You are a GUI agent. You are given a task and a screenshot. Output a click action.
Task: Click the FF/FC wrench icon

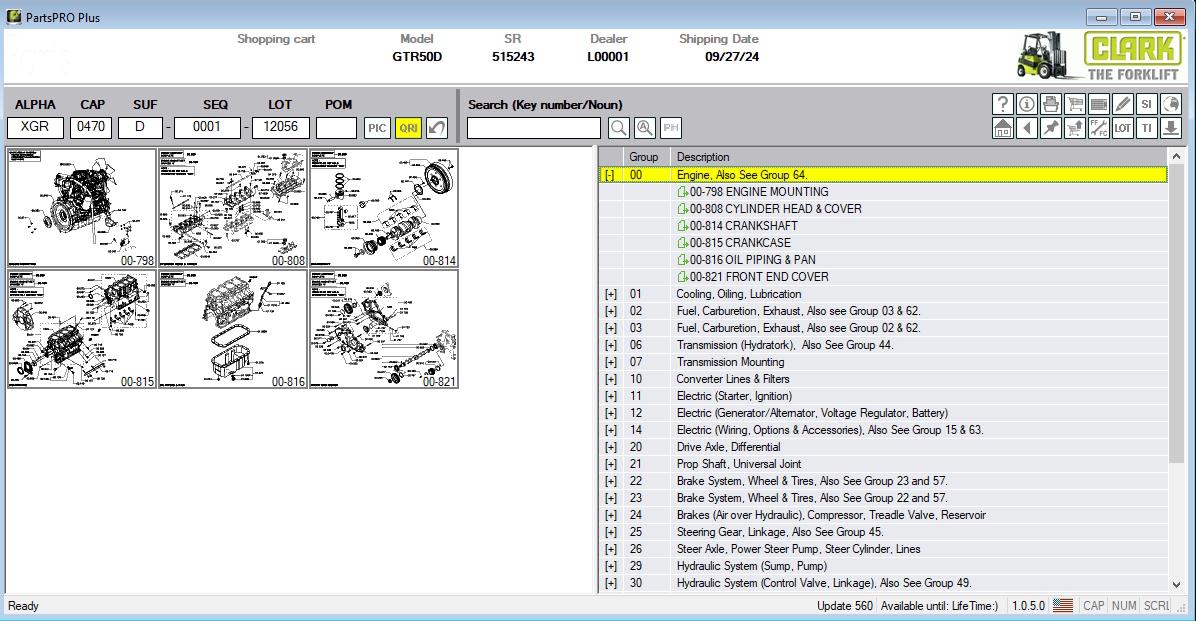(1098, 128)
